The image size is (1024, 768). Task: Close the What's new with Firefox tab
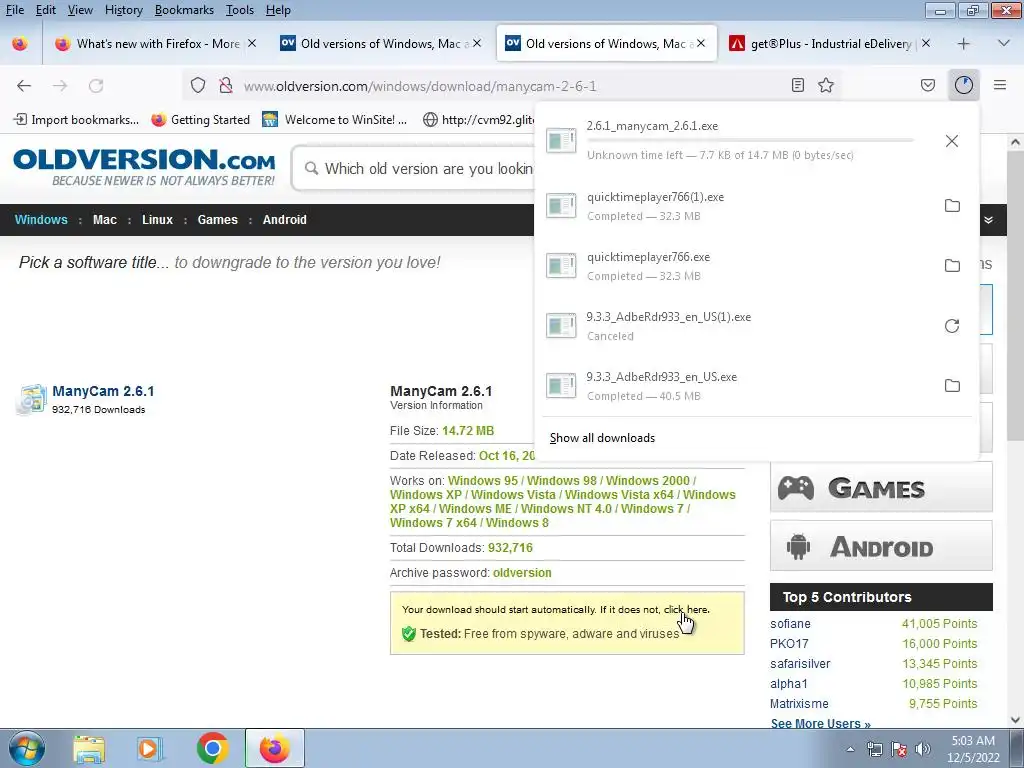click(252, 44)
